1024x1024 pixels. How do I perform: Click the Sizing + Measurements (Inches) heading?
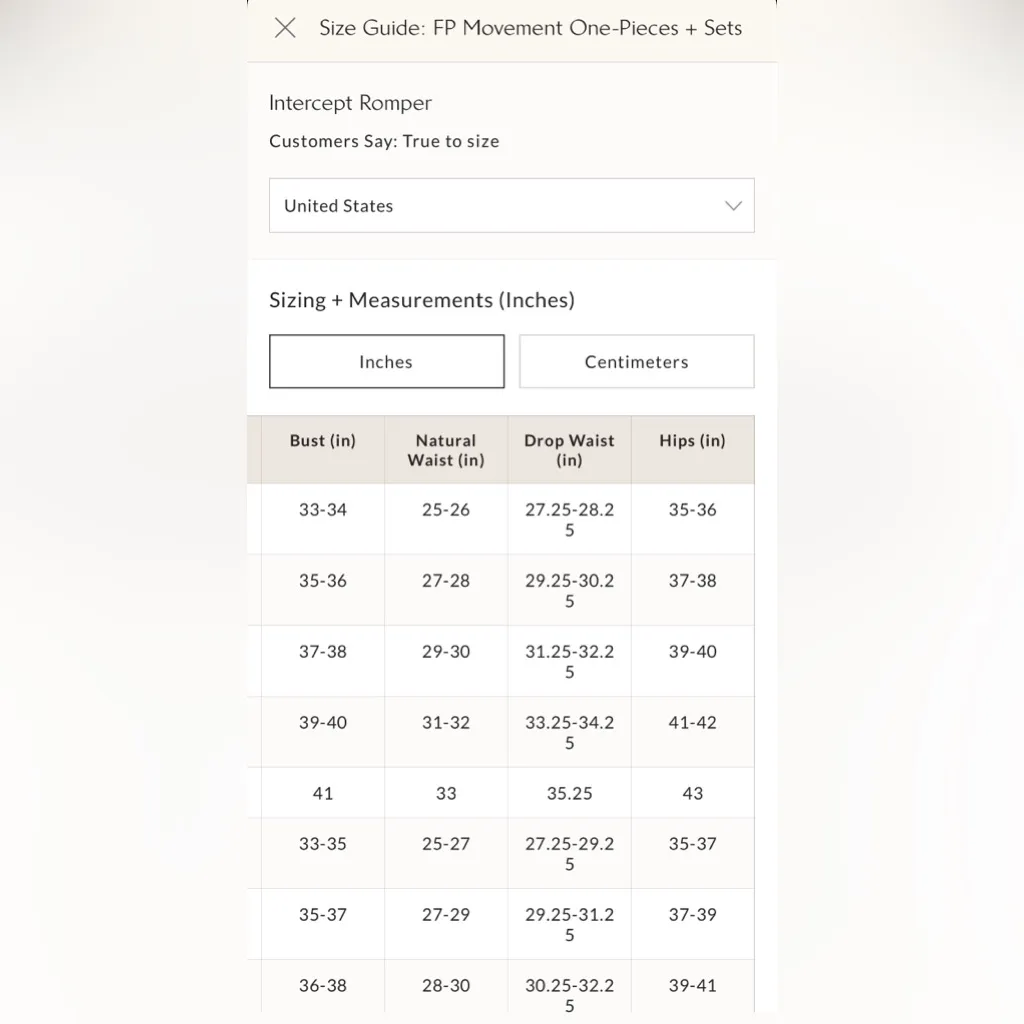pyautogui.click(x=421, y=300)
